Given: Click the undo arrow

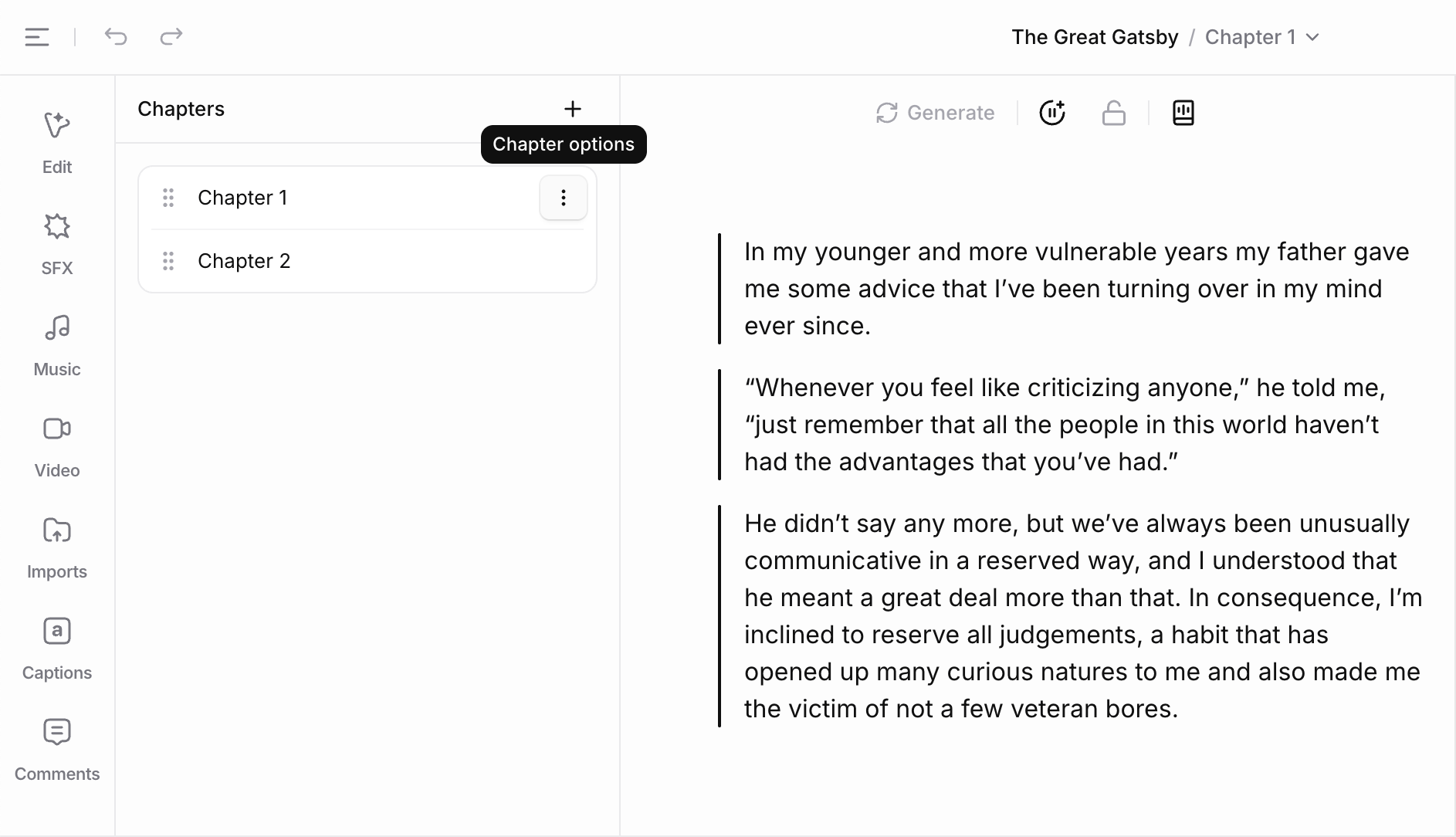Looking at the screenshot, I should click(x=116, y=36).
